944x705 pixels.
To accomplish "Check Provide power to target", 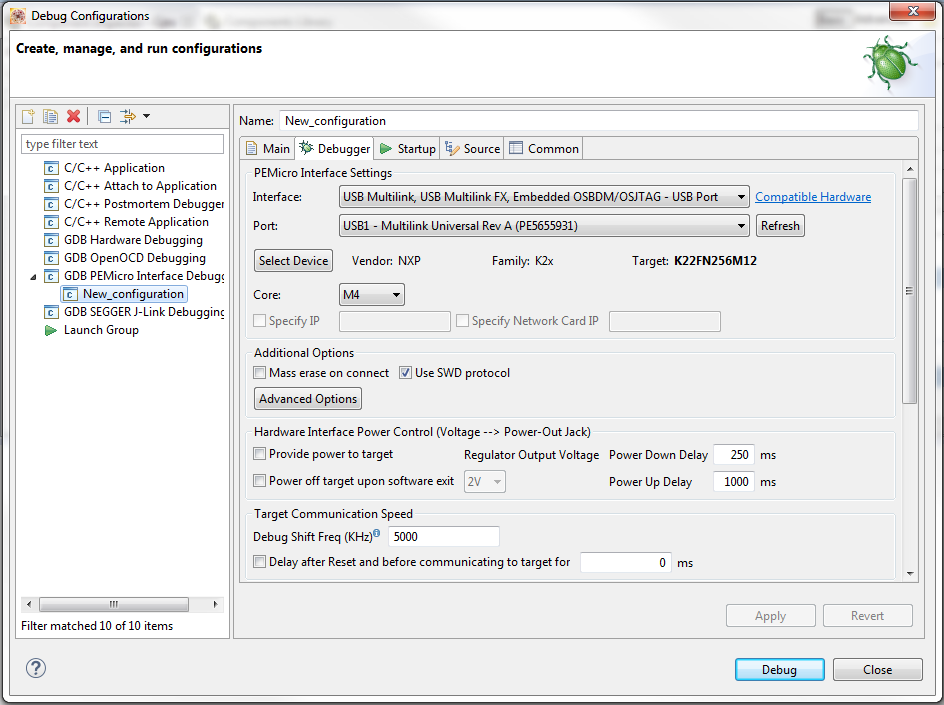I will [260, 454].
